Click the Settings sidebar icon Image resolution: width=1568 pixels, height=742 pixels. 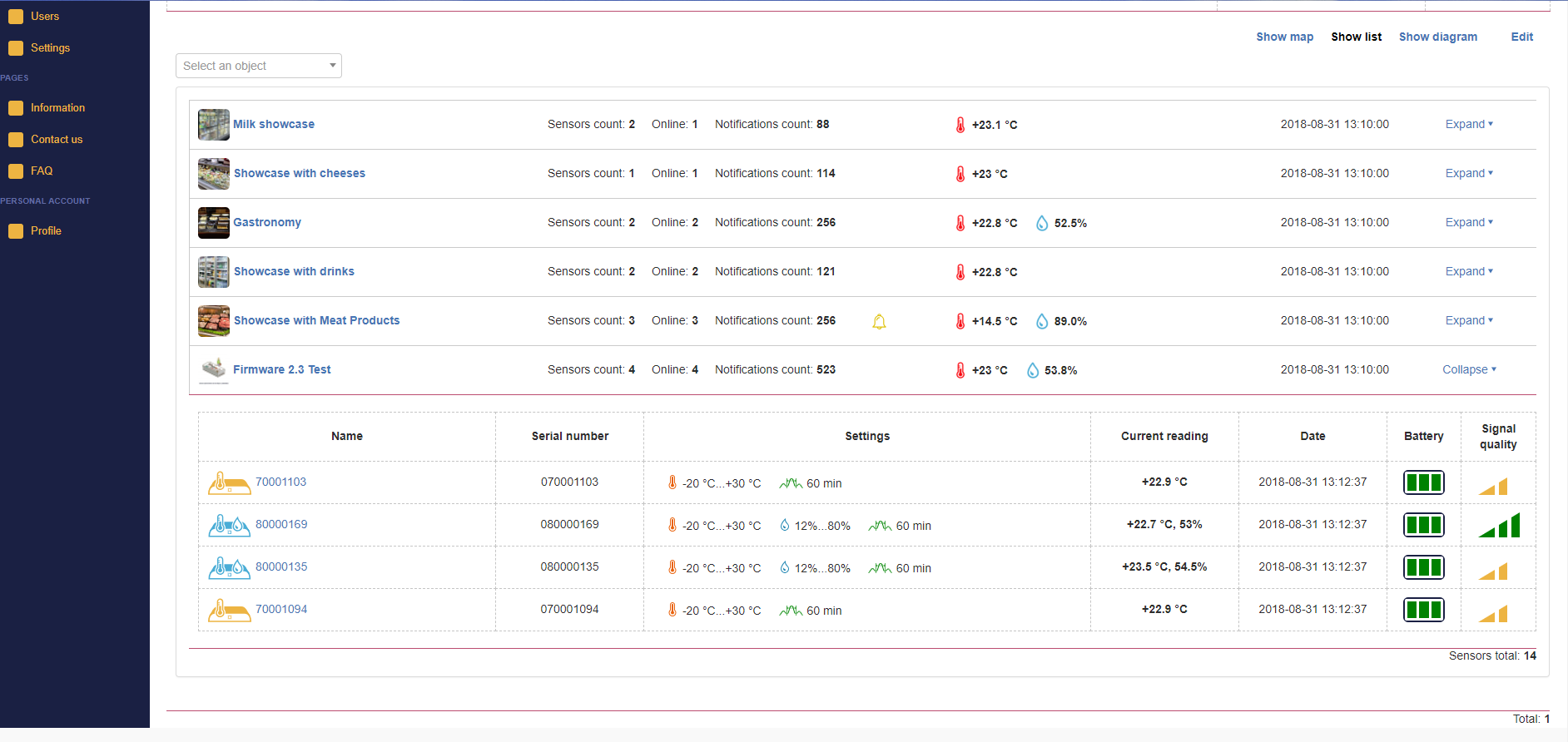tap(16, 48)
